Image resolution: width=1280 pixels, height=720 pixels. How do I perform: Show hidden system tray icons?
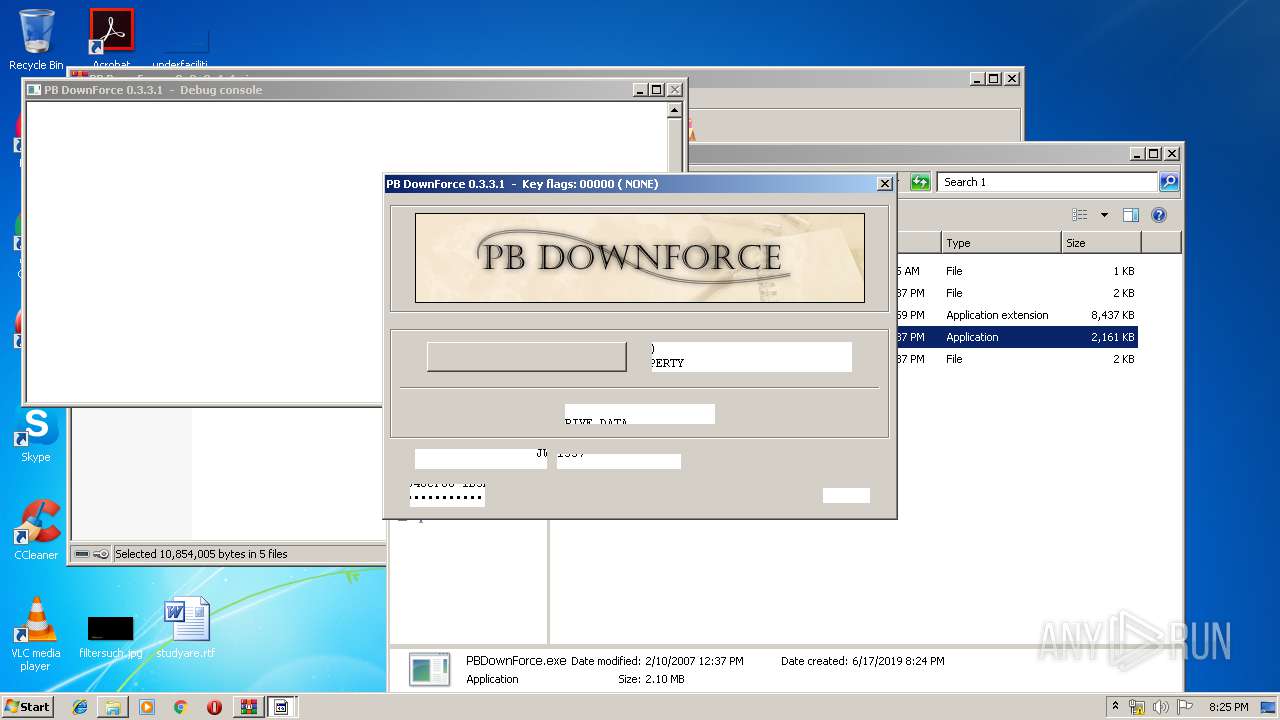point(1116,706)
